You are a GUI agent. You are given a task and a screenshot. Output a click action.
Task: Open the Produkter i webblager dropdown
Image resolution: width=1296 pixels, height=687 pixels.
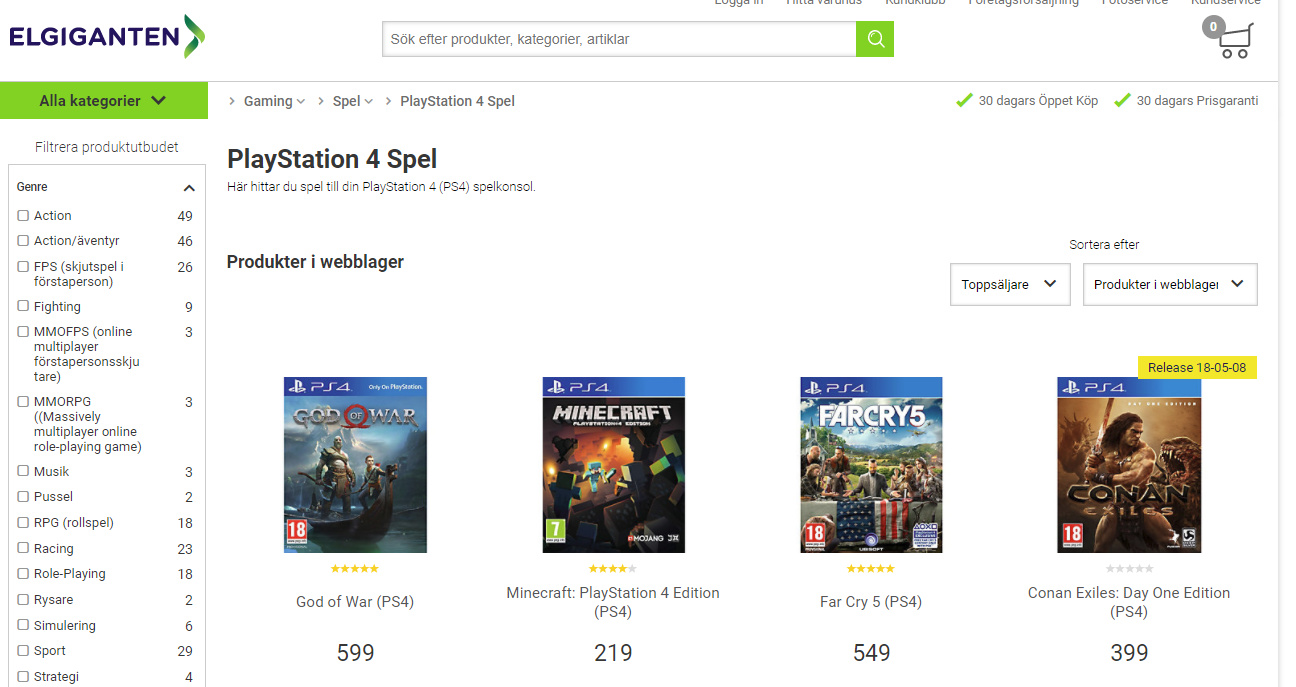(x=1170, y=284)
